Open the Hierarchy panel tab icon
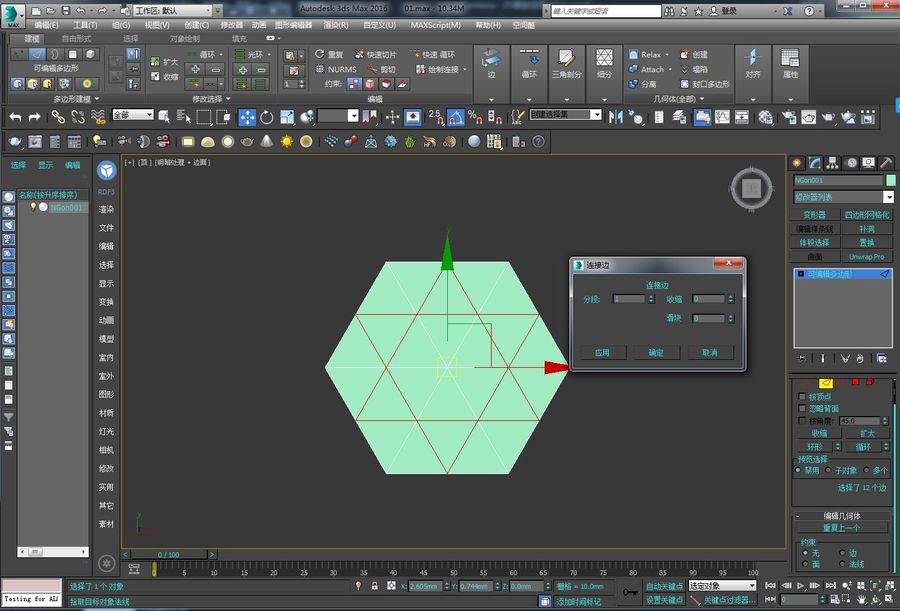 pos(832,163)
